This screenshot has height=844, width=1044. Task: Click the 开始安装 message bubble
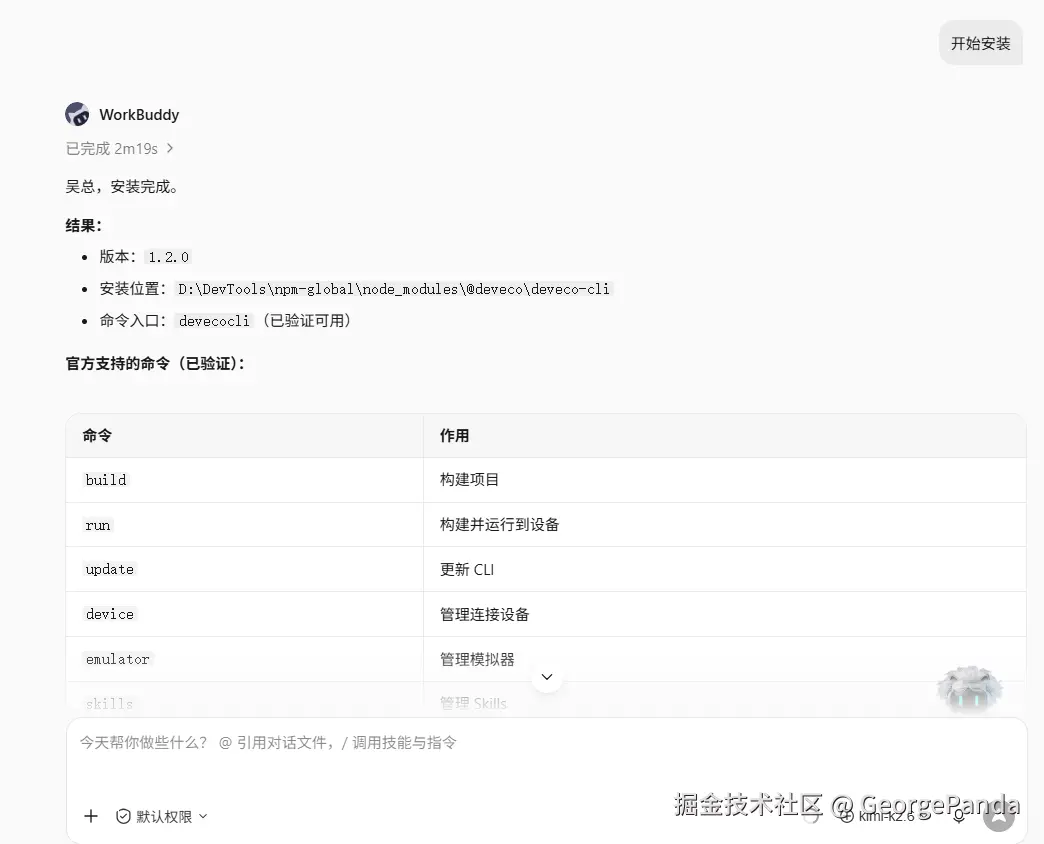tap(980, 43)
